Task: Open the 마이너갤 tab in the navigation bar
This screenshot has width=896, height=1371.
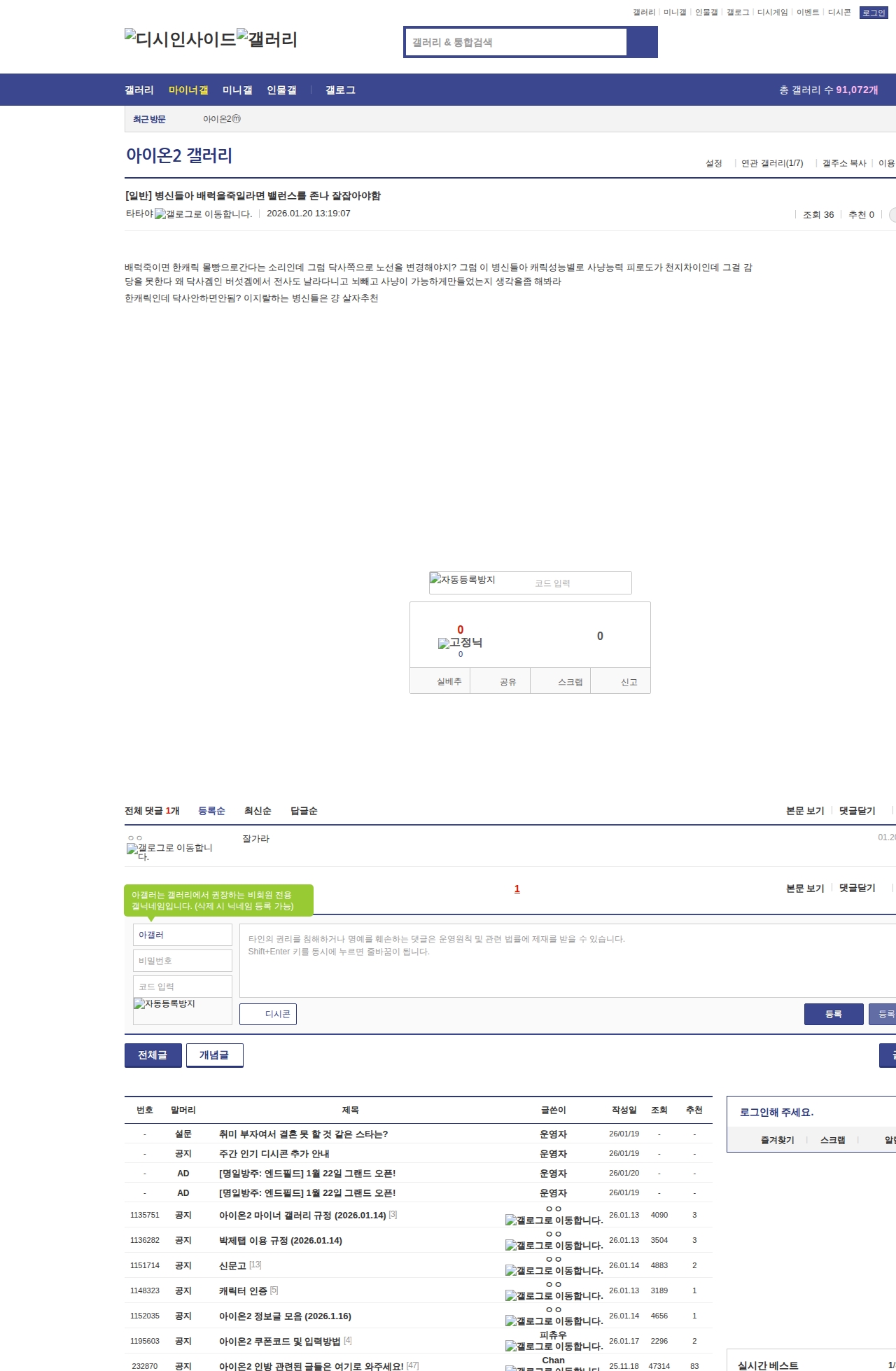Action: [x=188, y=90]
